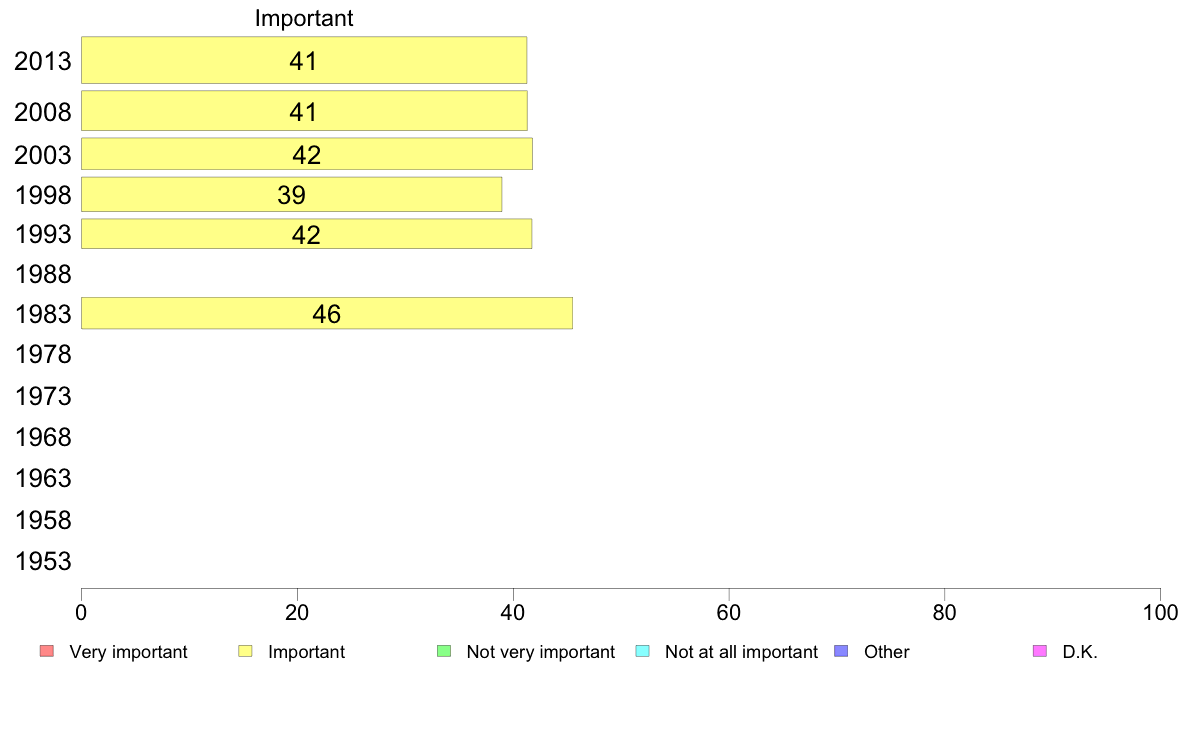Click the red Very important legend swatch
1188x736 pixels.
coord(47,651)
